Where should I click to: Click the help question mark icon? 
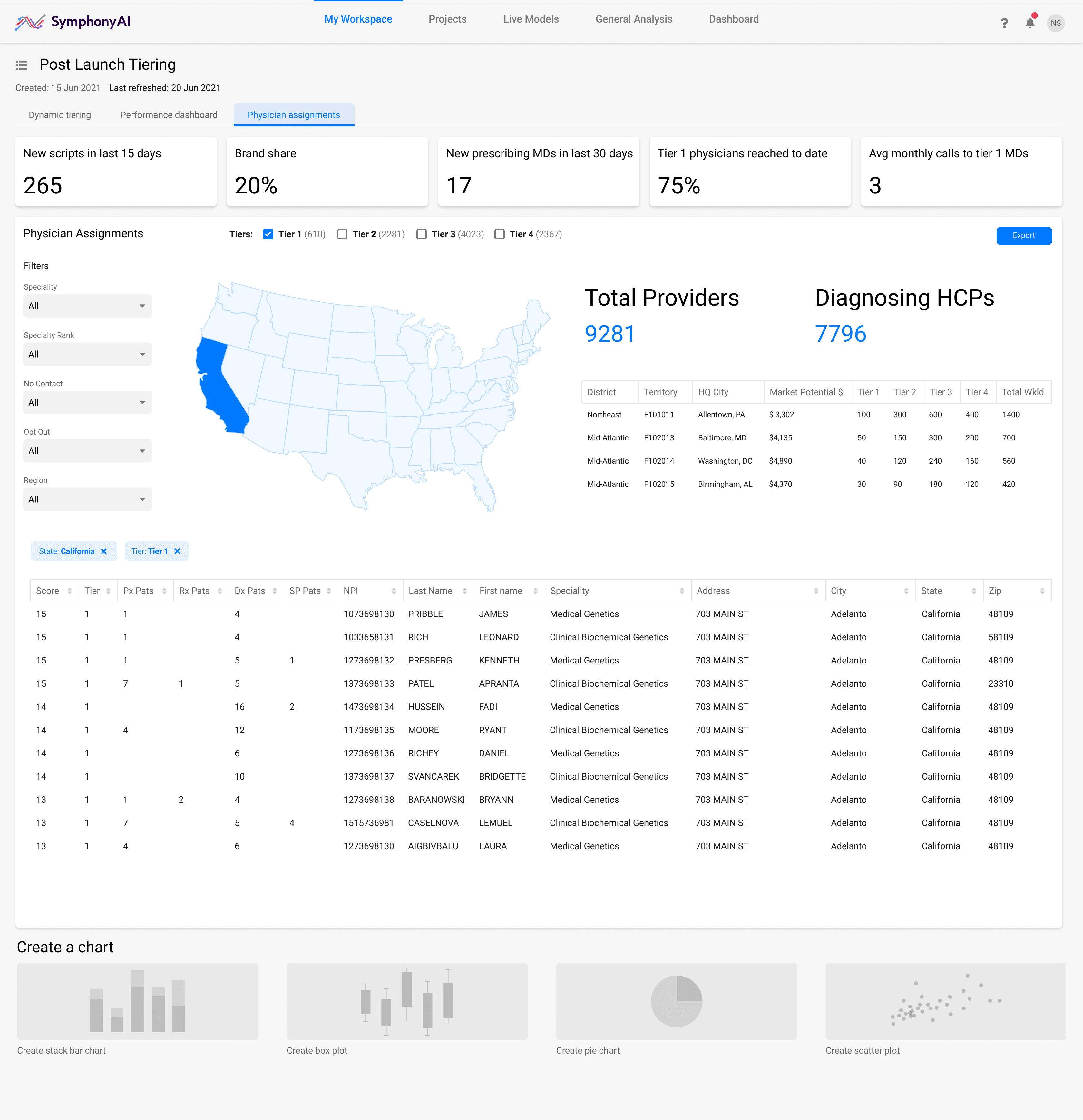tap(1004, 23)
